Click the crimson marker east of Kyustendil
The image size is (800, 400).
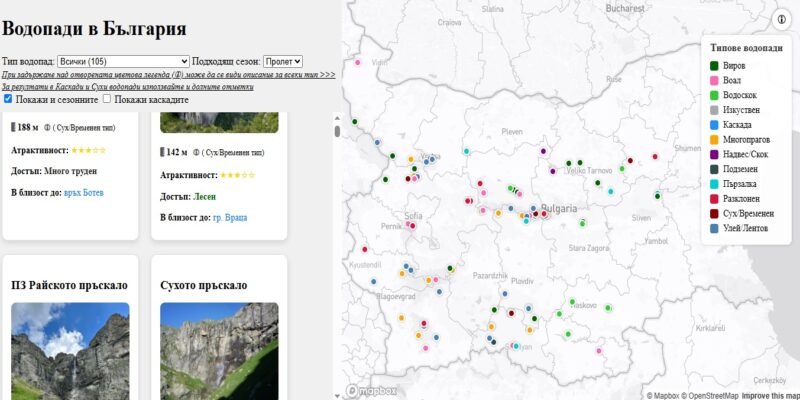[365, 249]
